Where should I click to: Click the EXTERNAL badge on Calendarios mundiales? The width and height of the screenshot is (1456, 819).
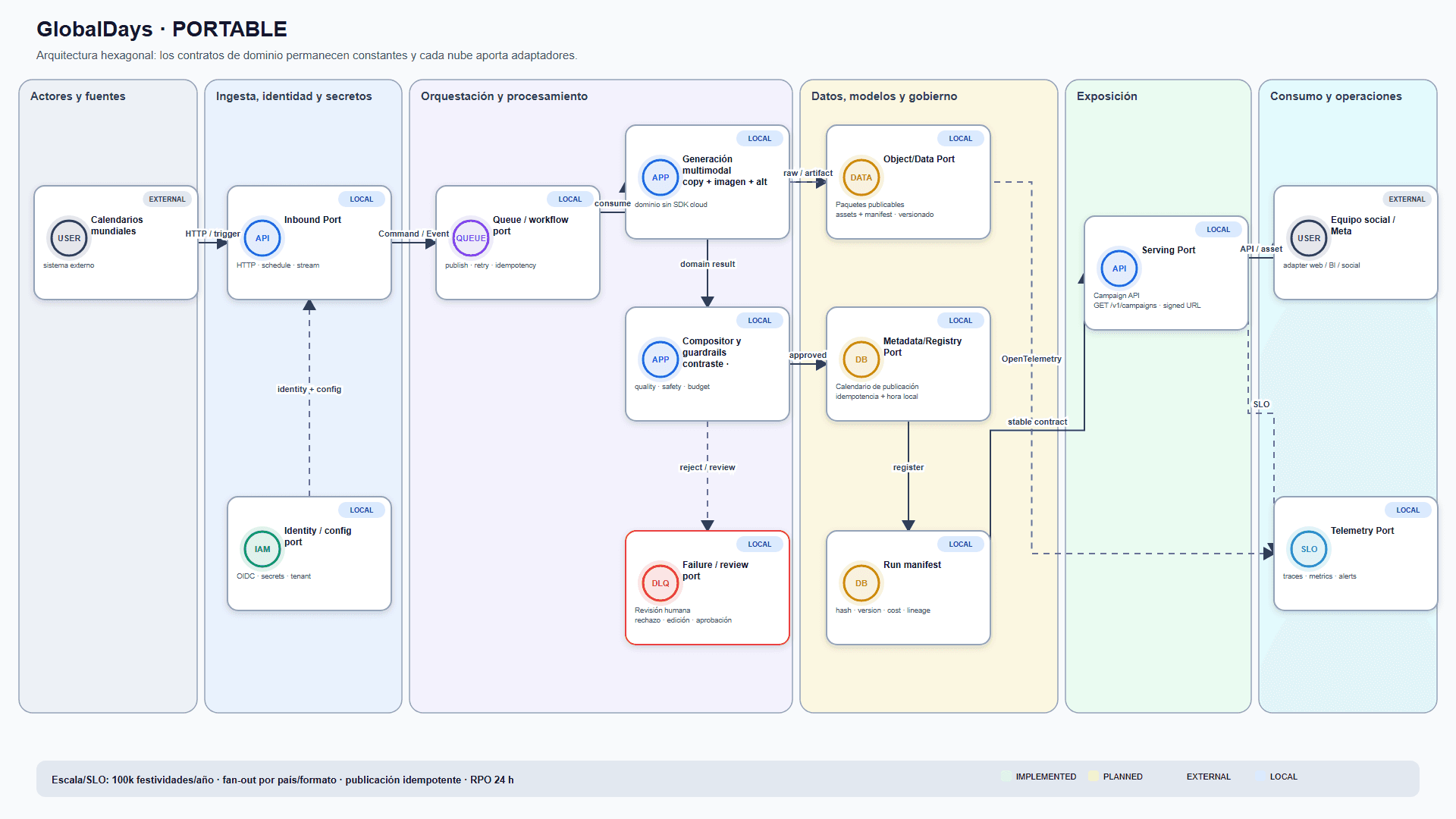[167, 199]
